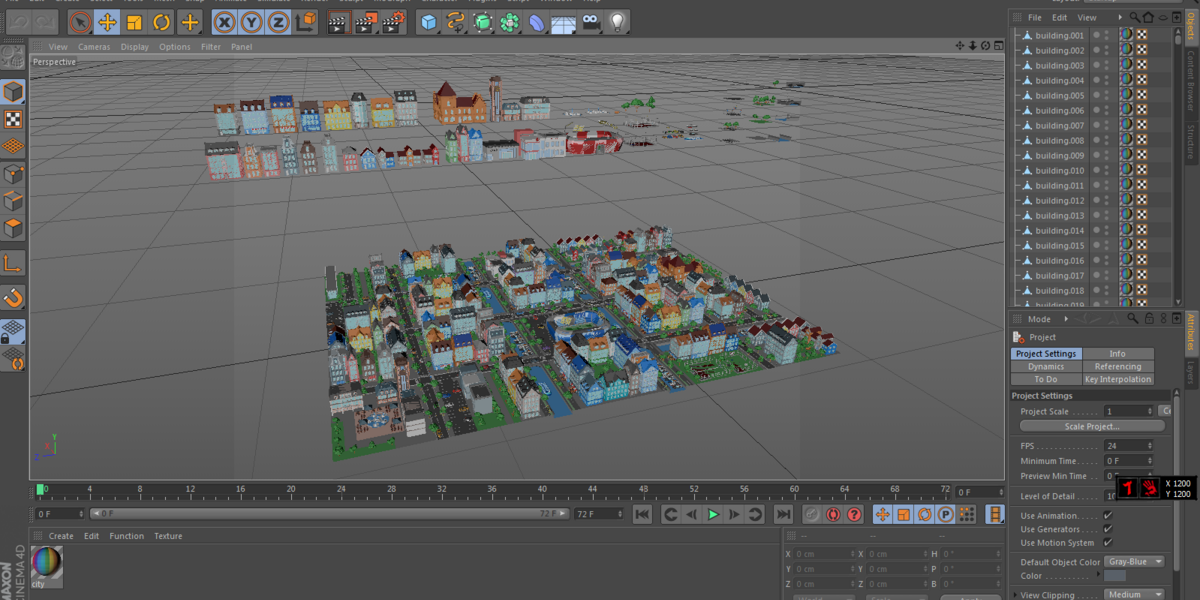Add a Floor environment object

tap(564, 21)
